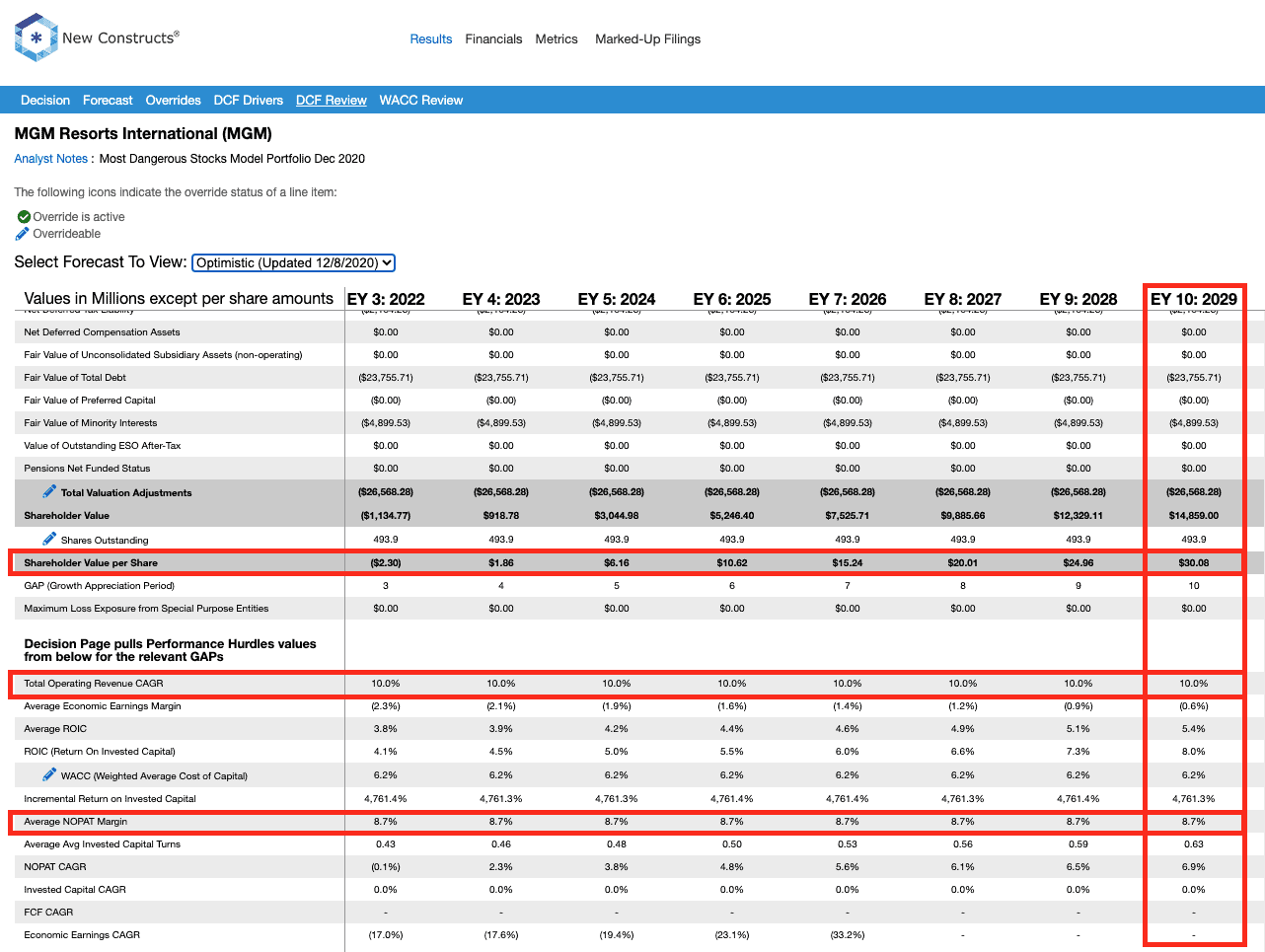
Task: Switch to the WACC Review tab
Action: click(421, 101)
